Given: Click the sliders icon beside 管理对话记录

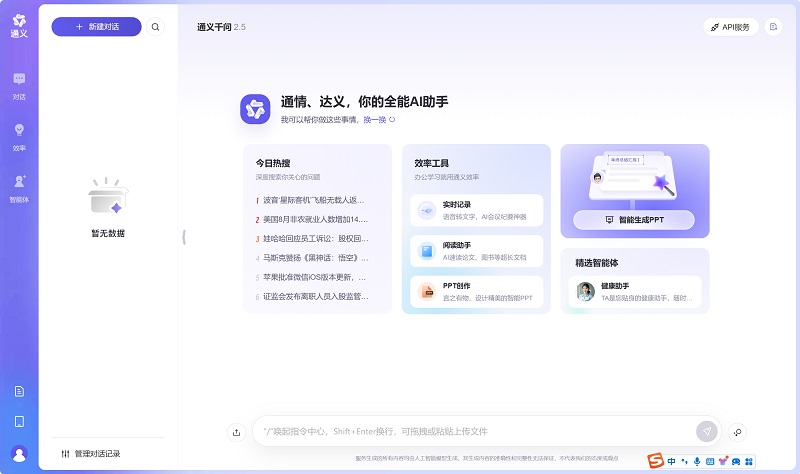Looking at the screenshot, I should coord(65,454).
